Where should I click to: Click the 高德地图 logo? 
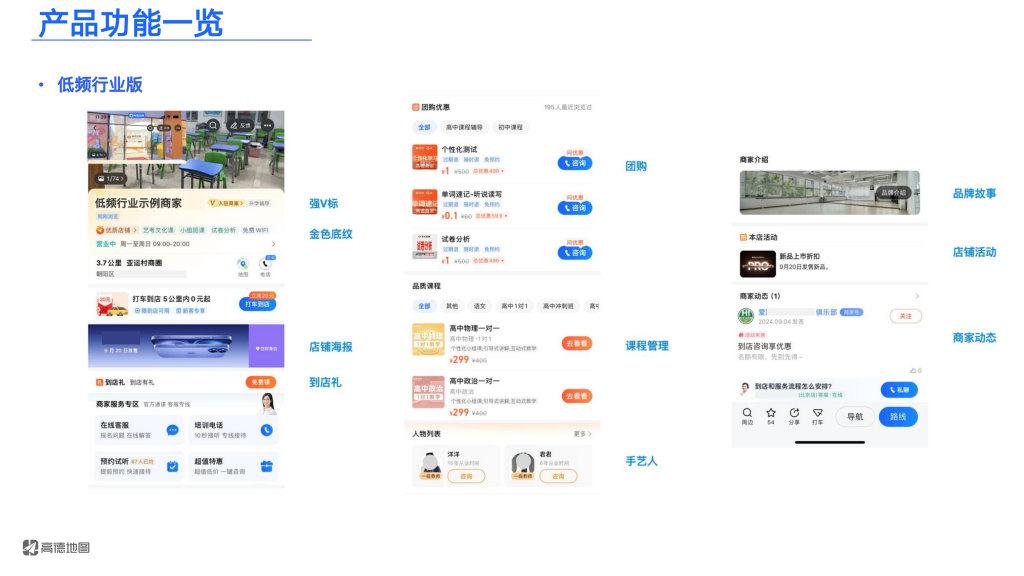pyautogui.click(x=56, y=547)
